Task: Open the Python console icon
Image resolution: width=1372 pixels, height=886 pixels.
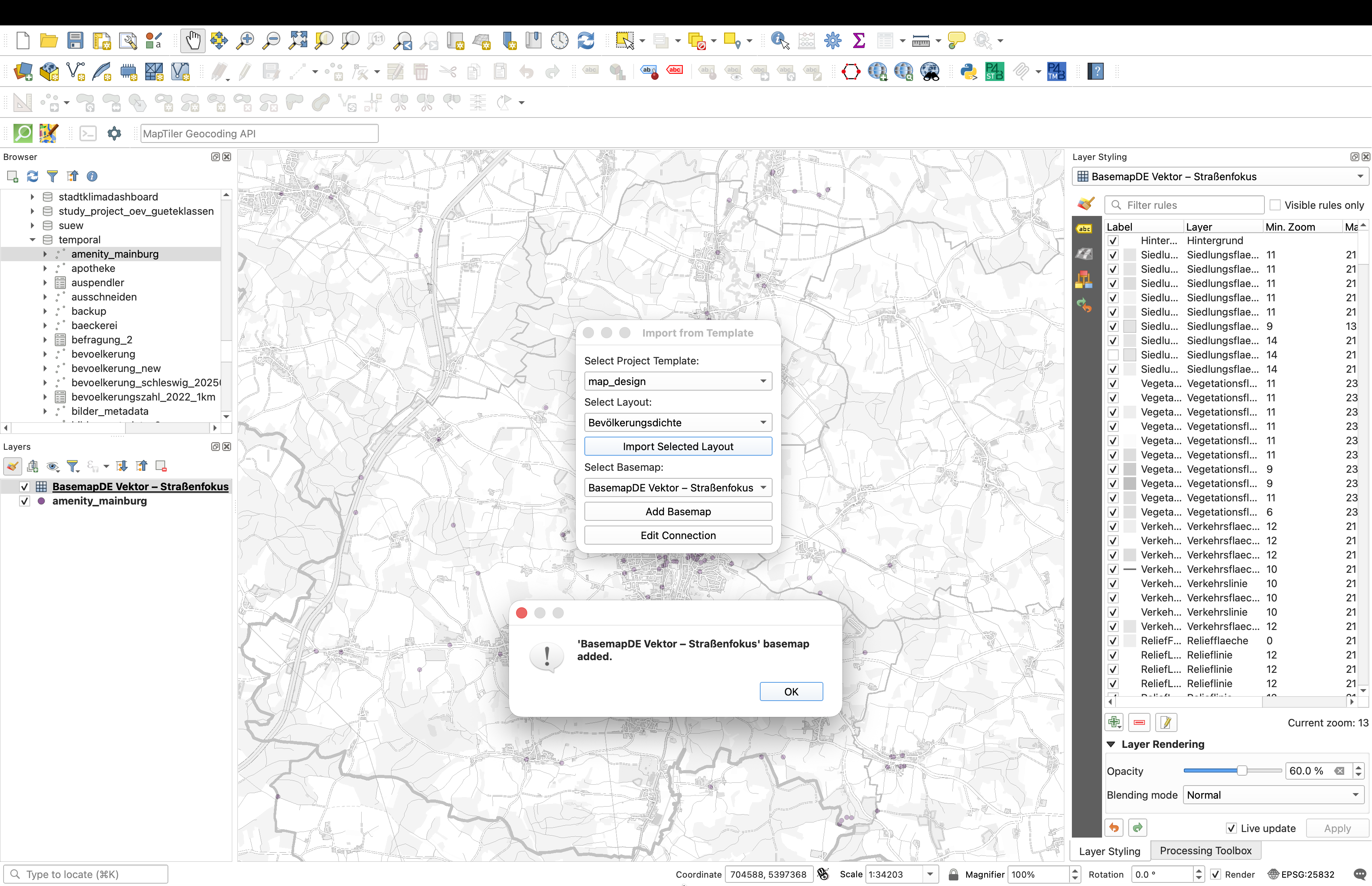Action: (969, 71)
